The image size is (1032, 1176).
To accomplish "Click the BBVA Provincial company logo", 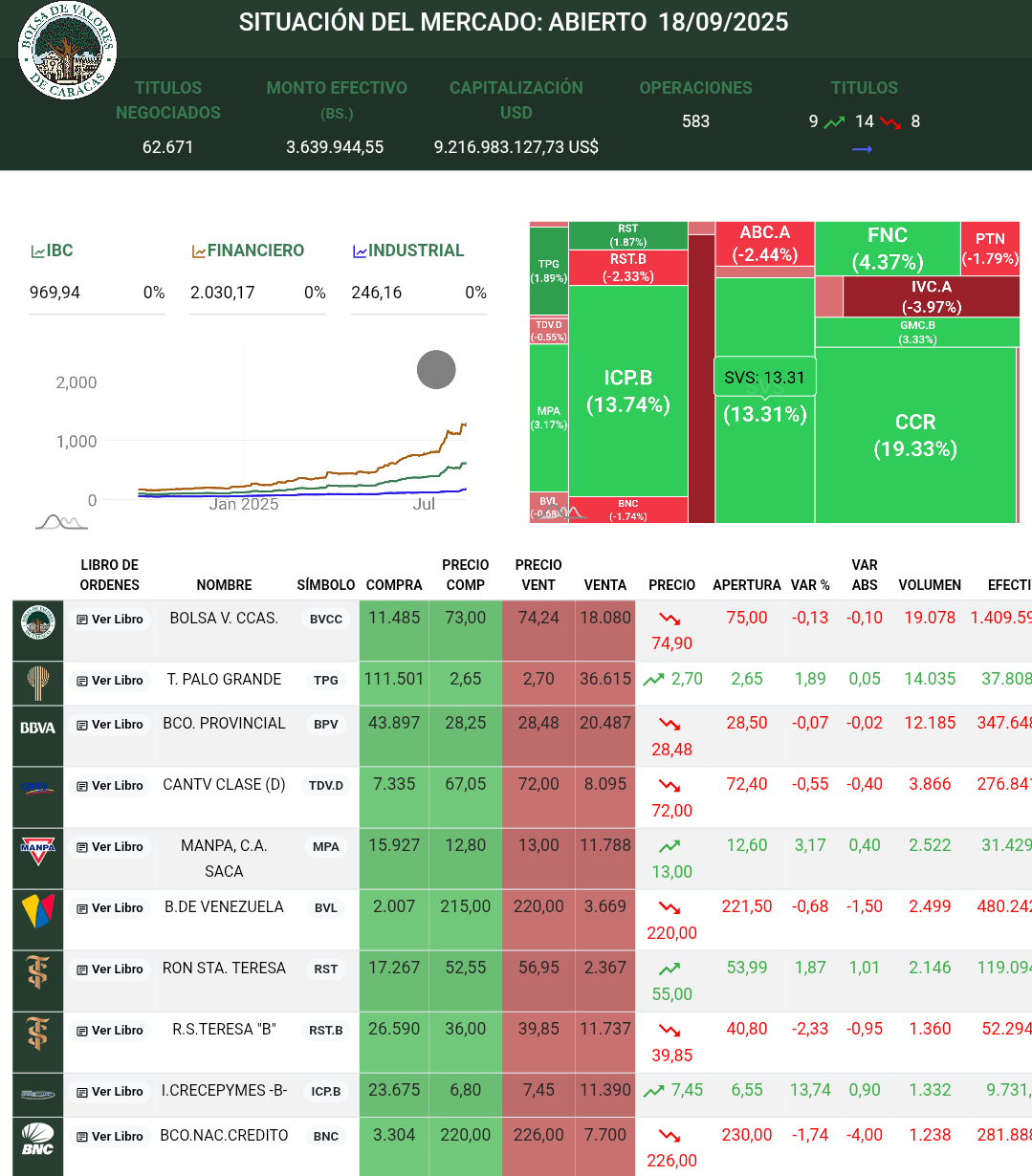I will (x=37, y=728).
